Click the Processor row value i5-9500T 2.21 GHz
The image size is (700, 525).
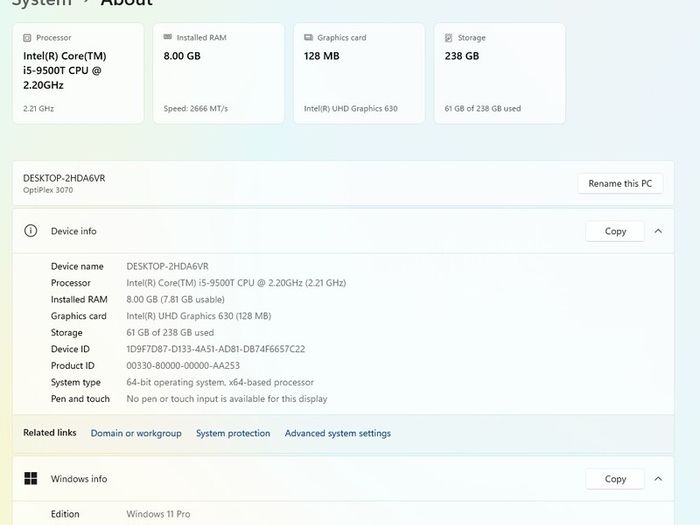click(236, 283)
